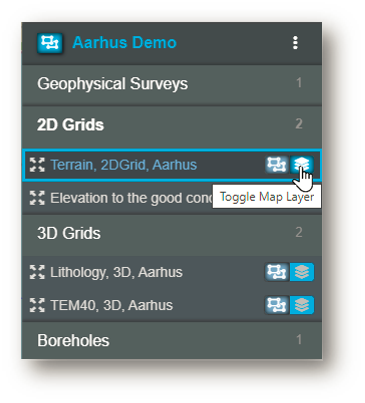Click the network icon on Terrain, 2DGrid row

tap(277, 165)
